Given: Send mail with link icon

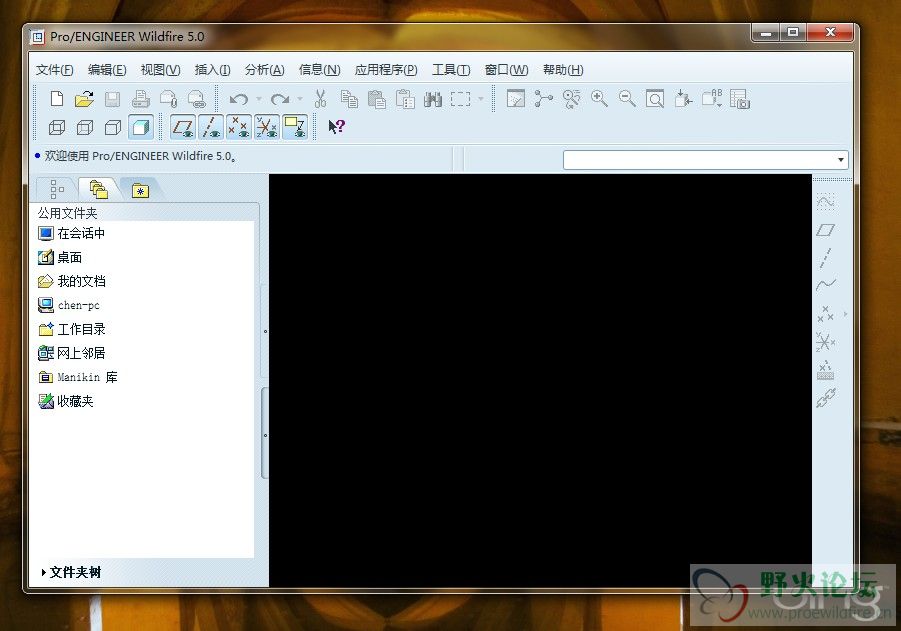Looking at the screenshot, I should click(197, 99).
